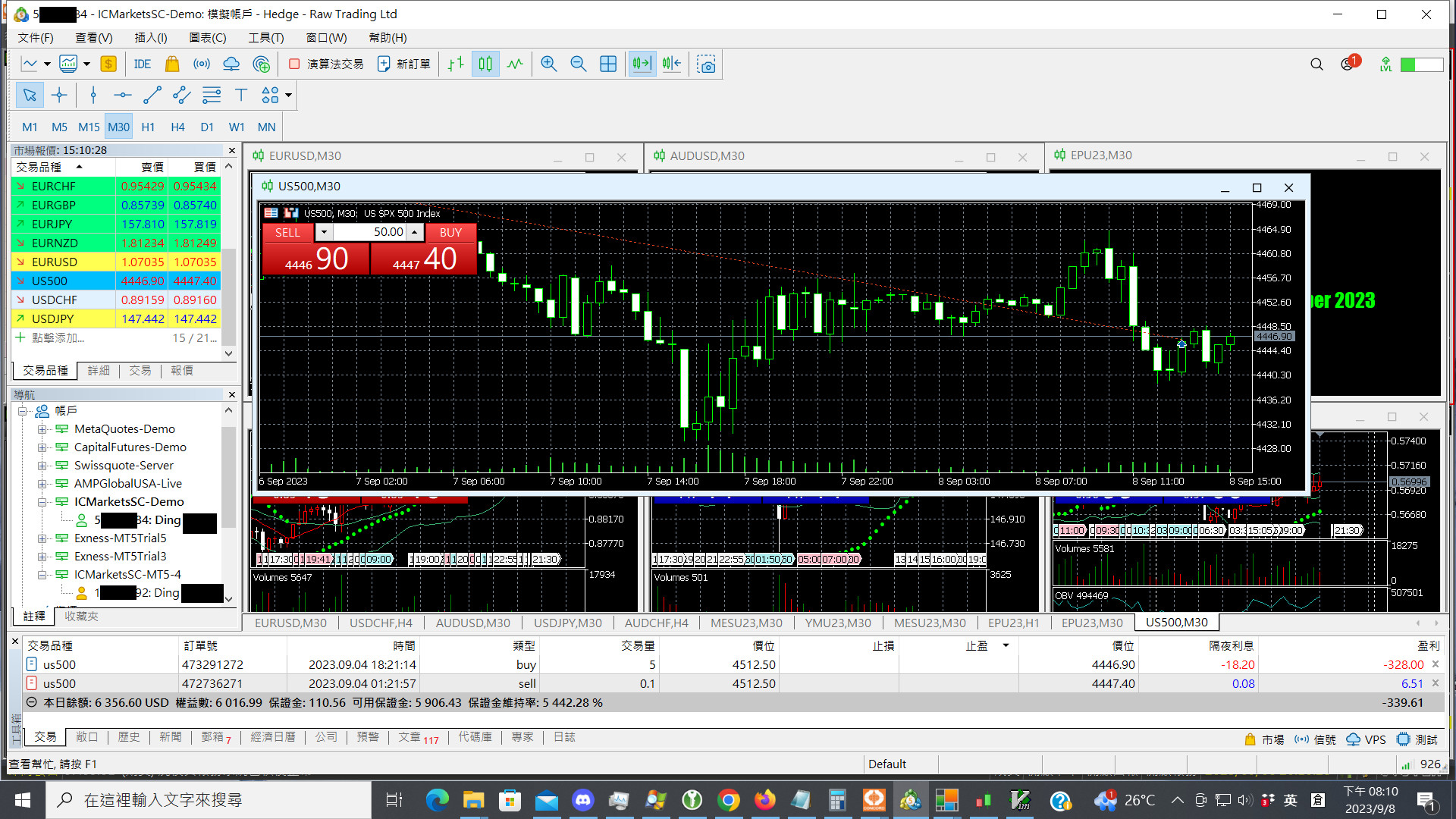Click the globe web terminal icon

(x=262, y=64)
